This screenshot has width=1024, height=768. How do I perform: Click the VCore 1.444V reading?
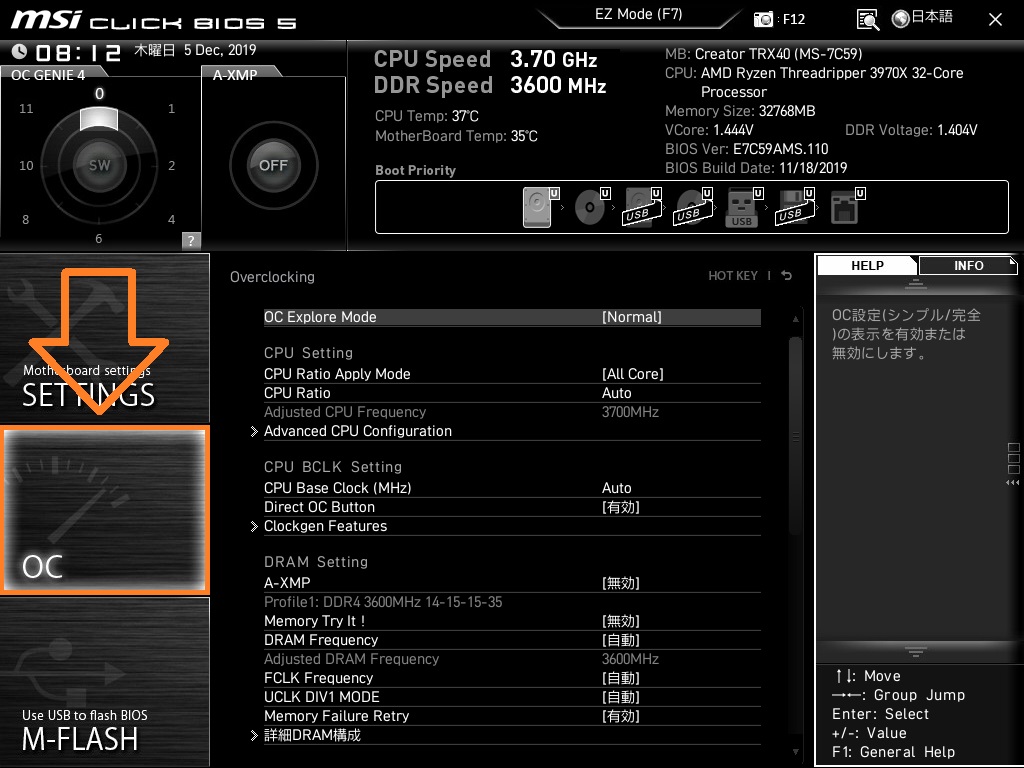[709, 130]
